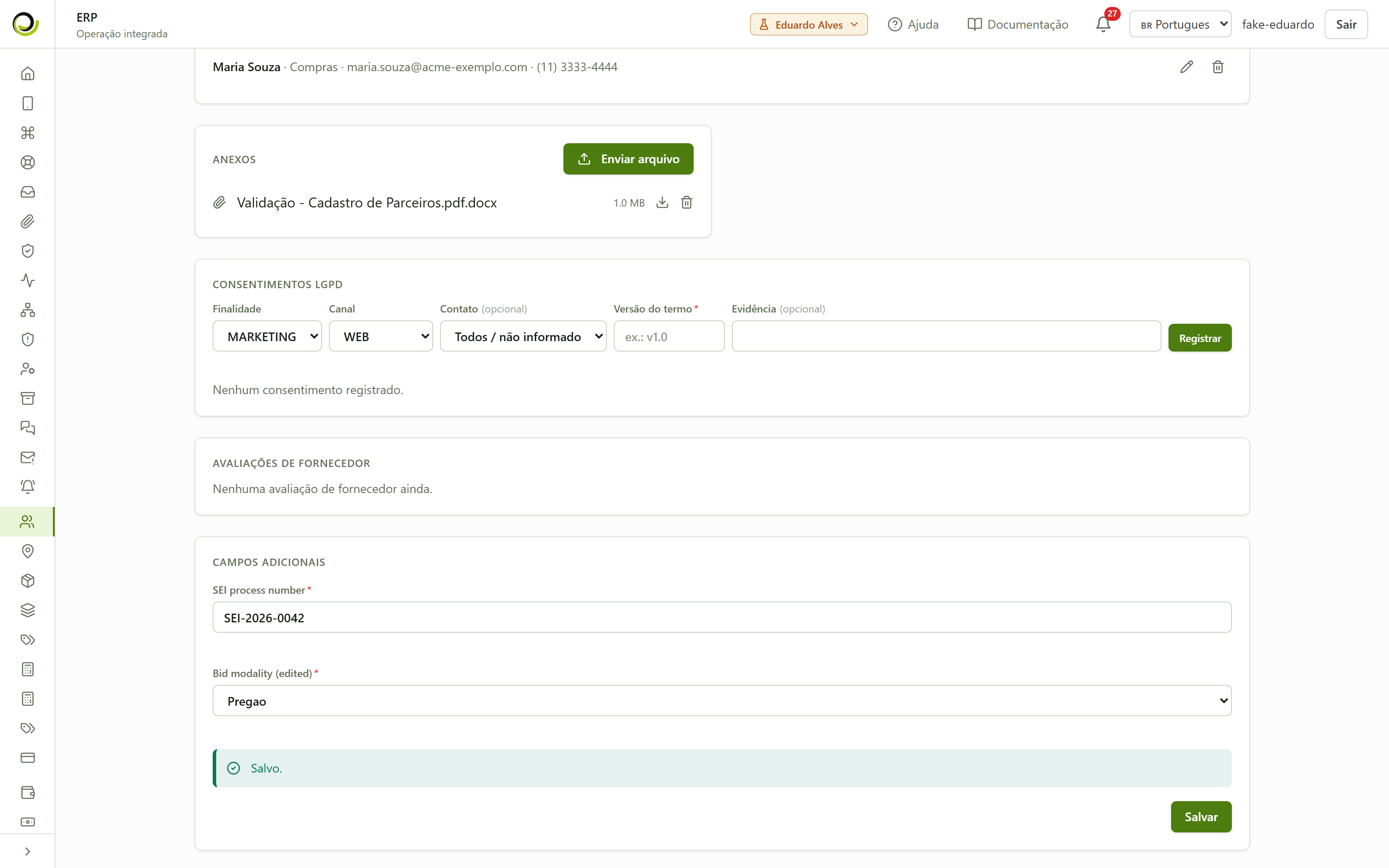
Task: Open the Finalidade dropdown showing MARKETING
Action: [267, 336]
